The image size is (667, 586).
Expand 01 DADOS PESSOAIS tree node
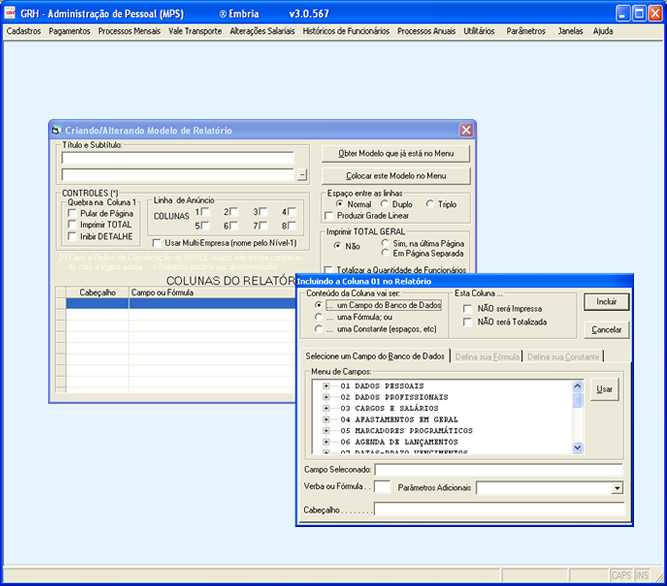(x=326, y=386)
